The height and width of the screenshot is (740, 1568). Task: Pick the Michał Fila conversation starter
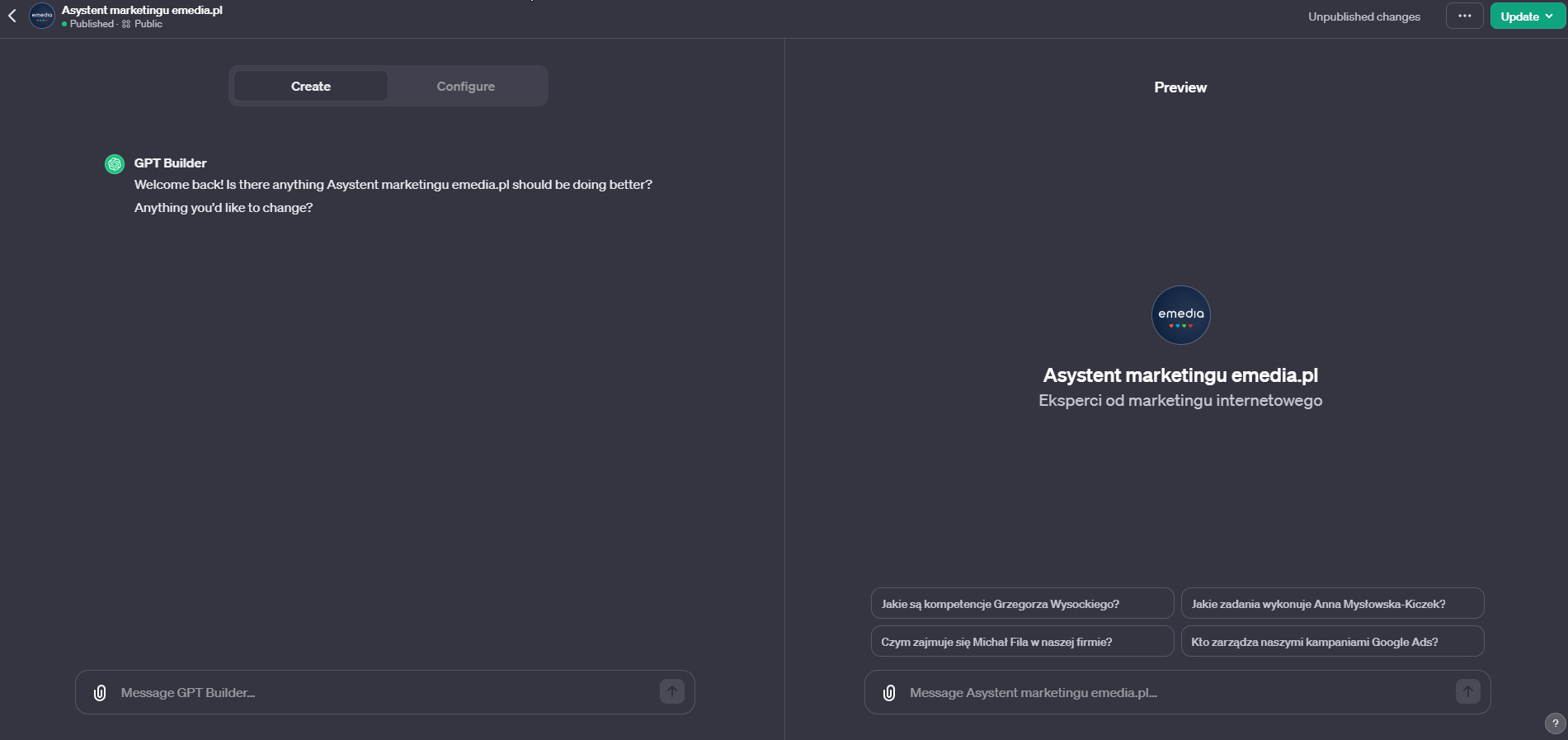(1021, 642)
